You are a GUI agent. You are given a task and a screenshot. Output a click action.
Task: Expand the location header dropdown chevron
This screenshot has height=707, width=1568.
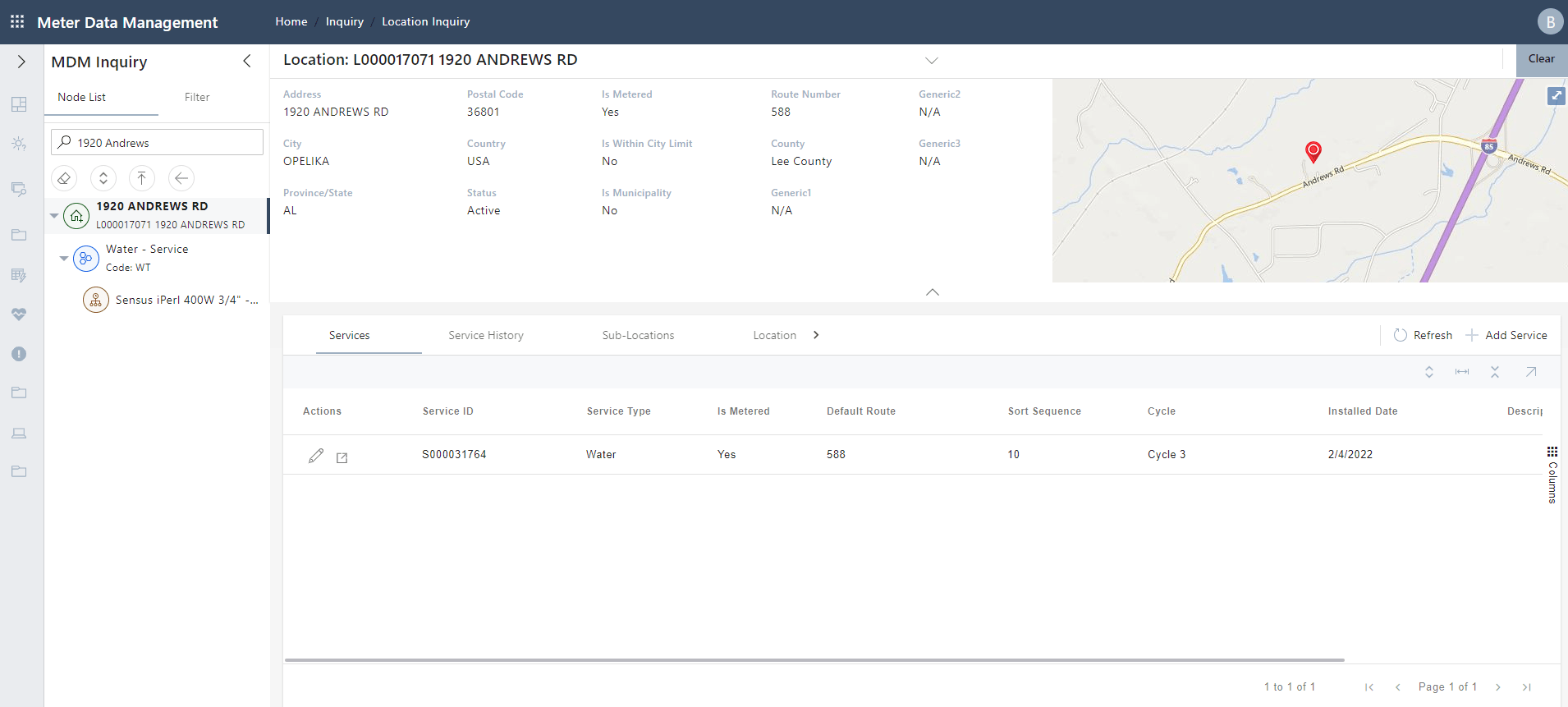(932, 61)
